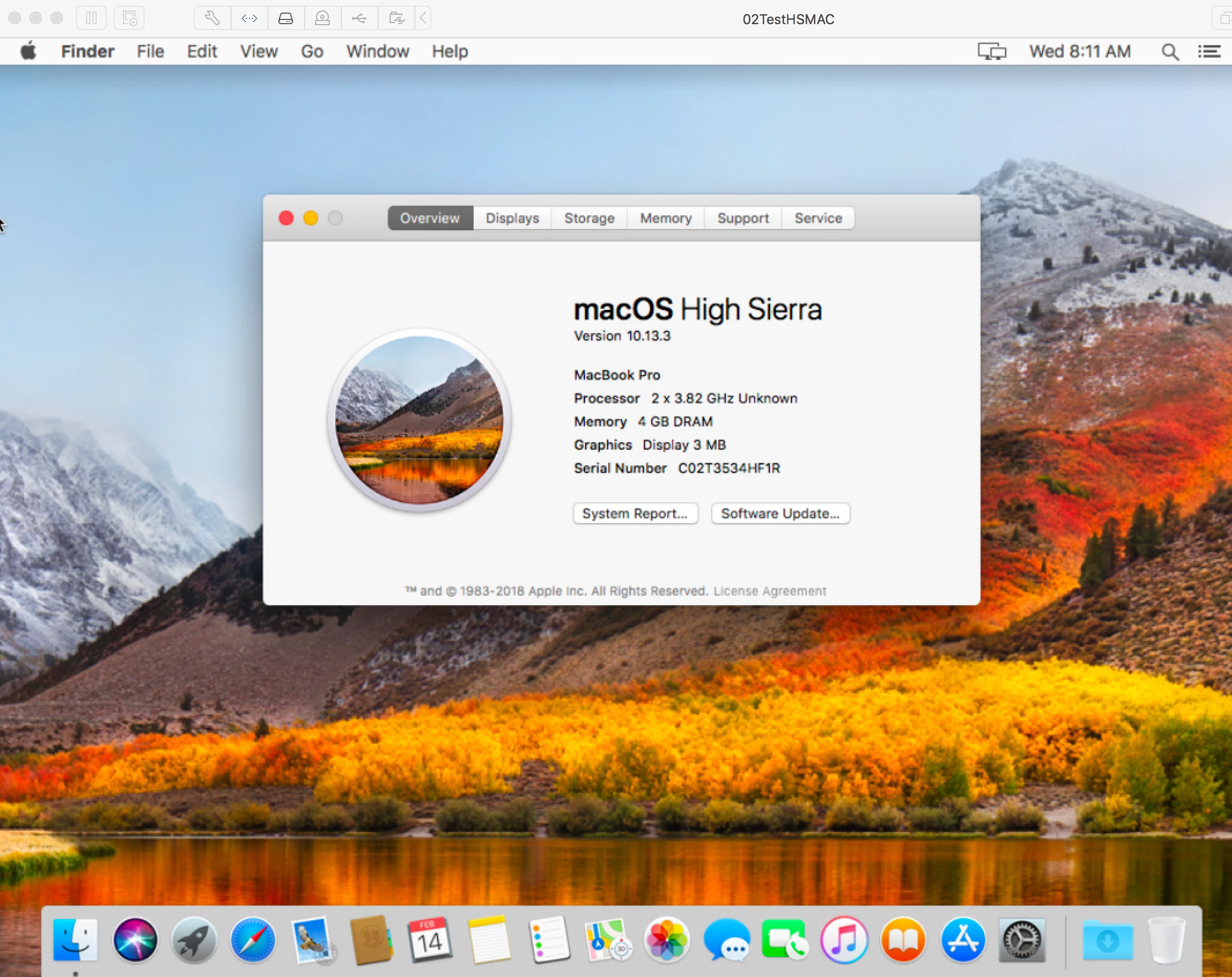Launch Siri from the Dock
Image resolution: width=1232 pixels, height=977 pixels.
click(135, 940)
